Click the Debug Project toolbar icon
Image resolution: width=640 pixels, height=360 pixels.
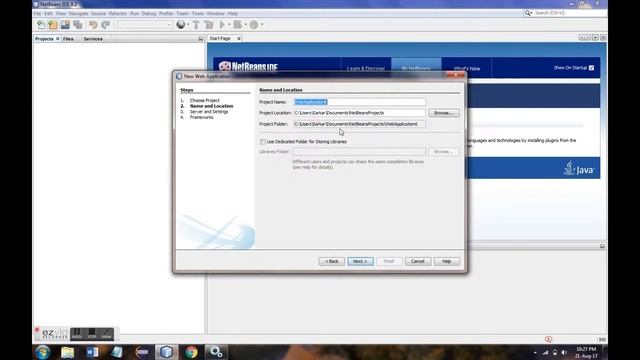[x=238, y=25]
